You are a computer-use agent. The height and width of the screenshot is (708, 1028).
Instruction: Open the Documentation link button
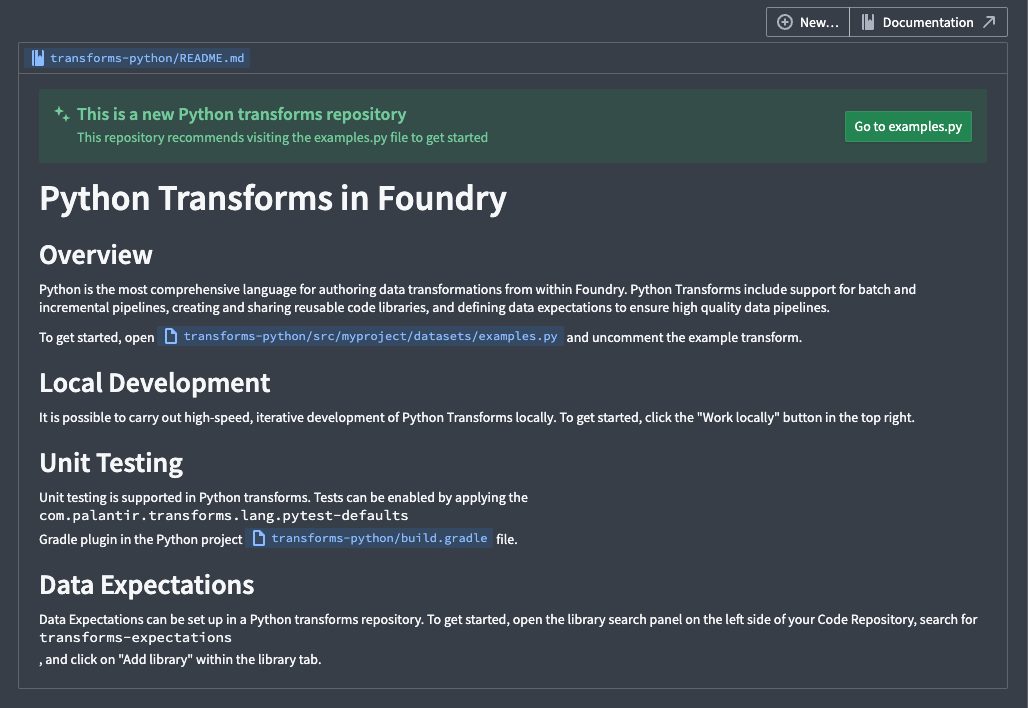click(x=928, y=22)
